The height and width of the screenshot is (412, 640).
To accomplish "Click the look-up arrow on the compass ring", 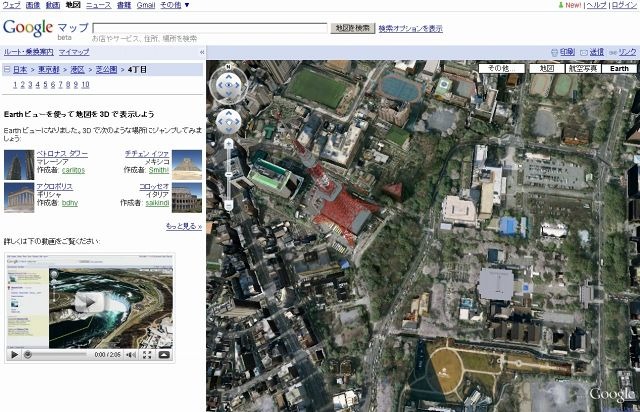I will click(228, 76).
